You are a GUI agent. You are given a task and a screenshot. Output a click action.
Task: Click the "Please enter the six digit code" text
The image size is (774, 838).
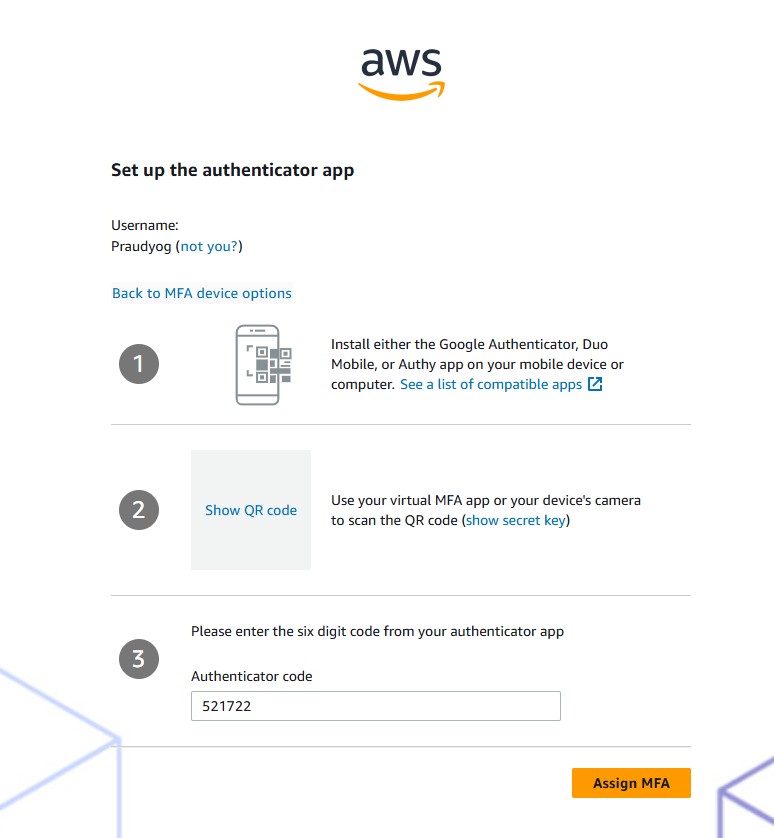point(377,631)
